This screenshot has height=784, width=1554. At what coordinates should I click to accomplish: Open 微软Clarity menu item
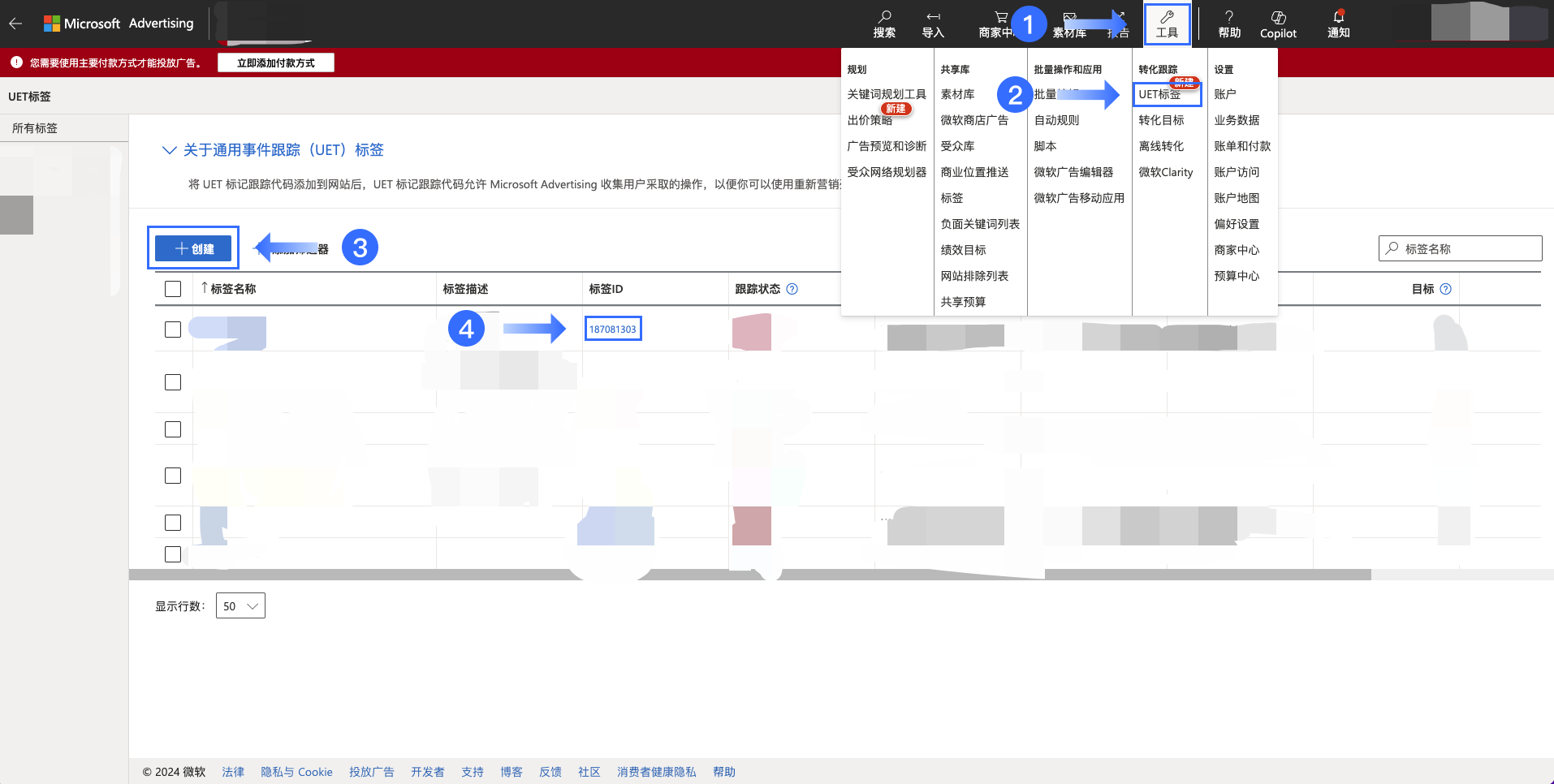click(1166, 172)
